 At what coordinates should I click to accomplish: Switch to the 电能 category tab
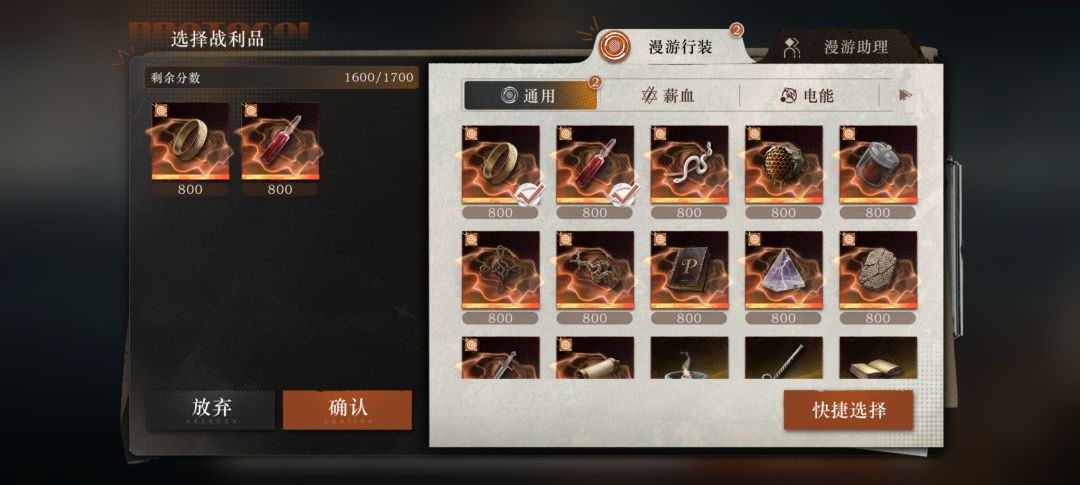tap(809, 96)
